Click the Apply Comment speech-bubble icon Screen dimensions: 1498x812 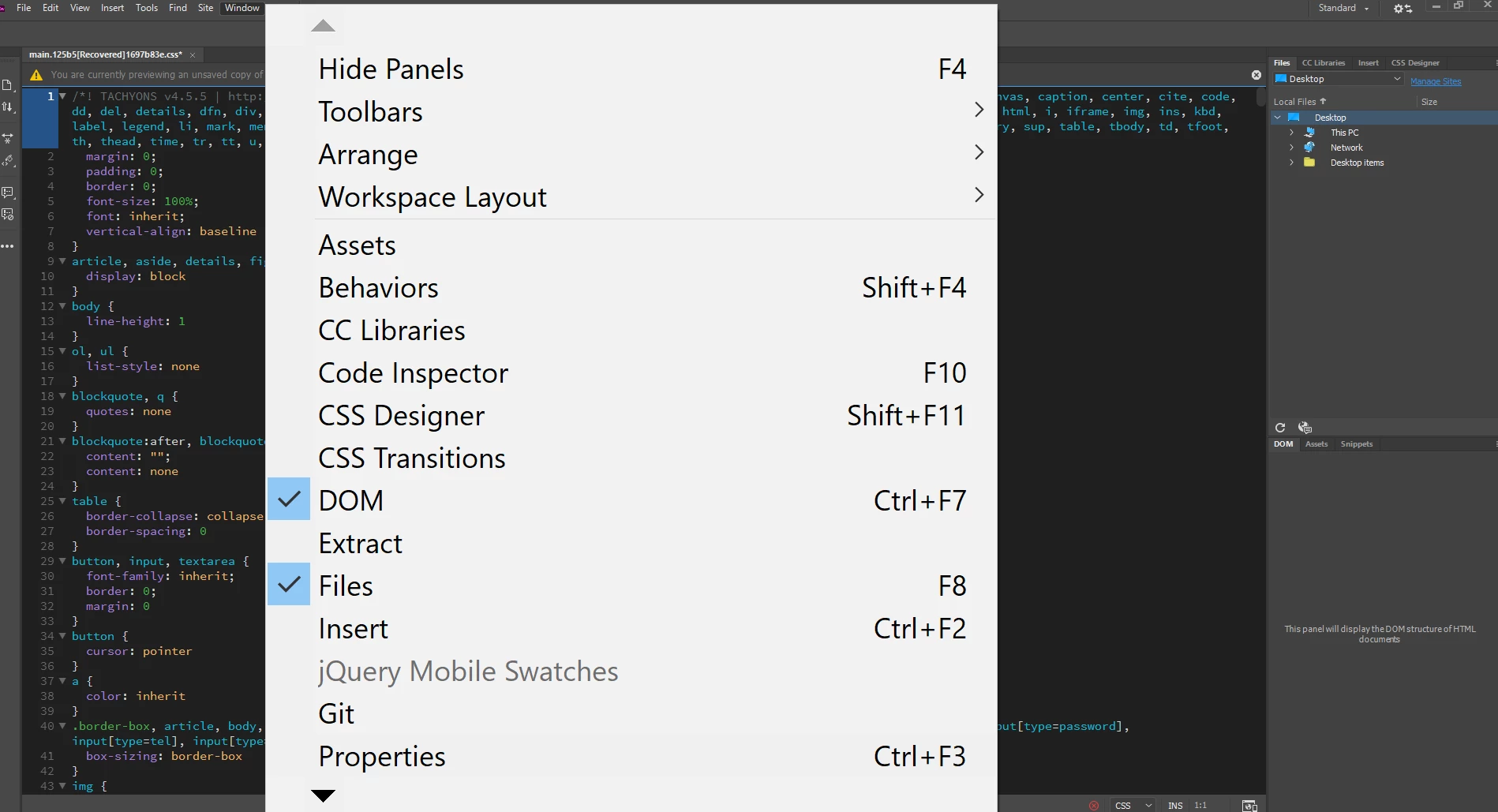7,193
